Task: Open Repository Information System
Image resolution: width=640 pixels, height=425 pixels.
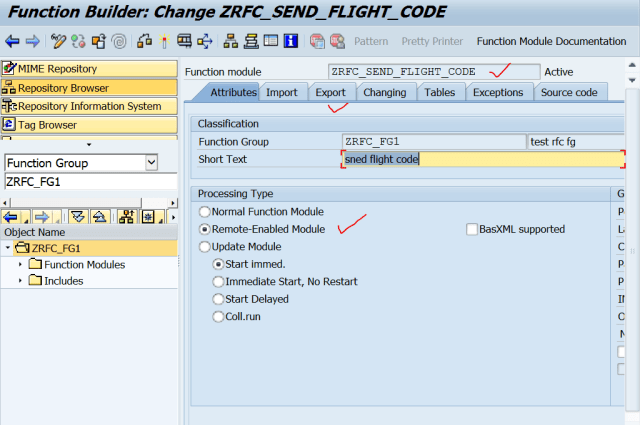Action: [x=89, y=106]
